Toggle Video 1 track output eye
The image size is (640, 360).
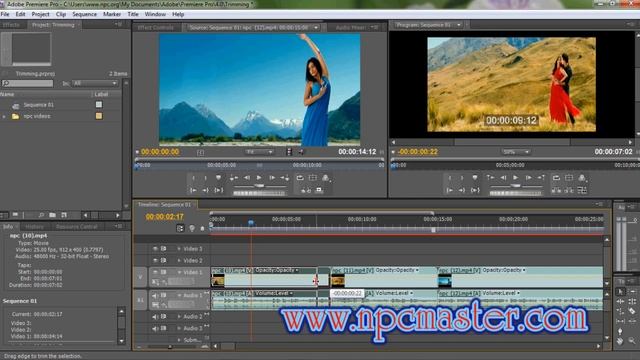155,272
